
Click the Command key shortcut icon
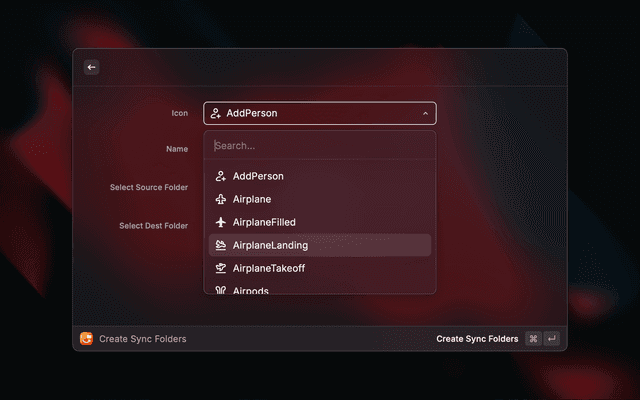[x=533, y=339]
